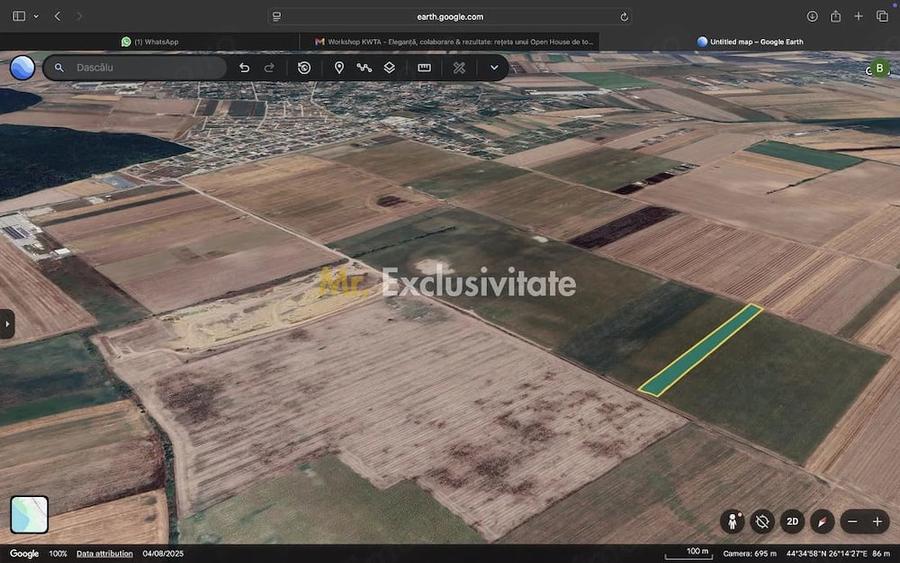Click the 86 m elevation readout
This screenshot has height=563, width=900.
(x=881, y=554)
